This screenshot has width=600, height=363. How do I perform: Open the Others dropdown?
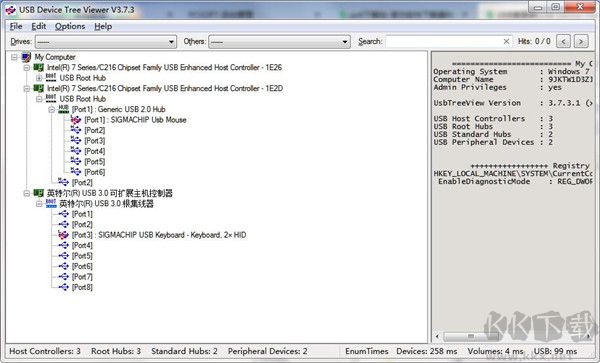coord(345,42)
